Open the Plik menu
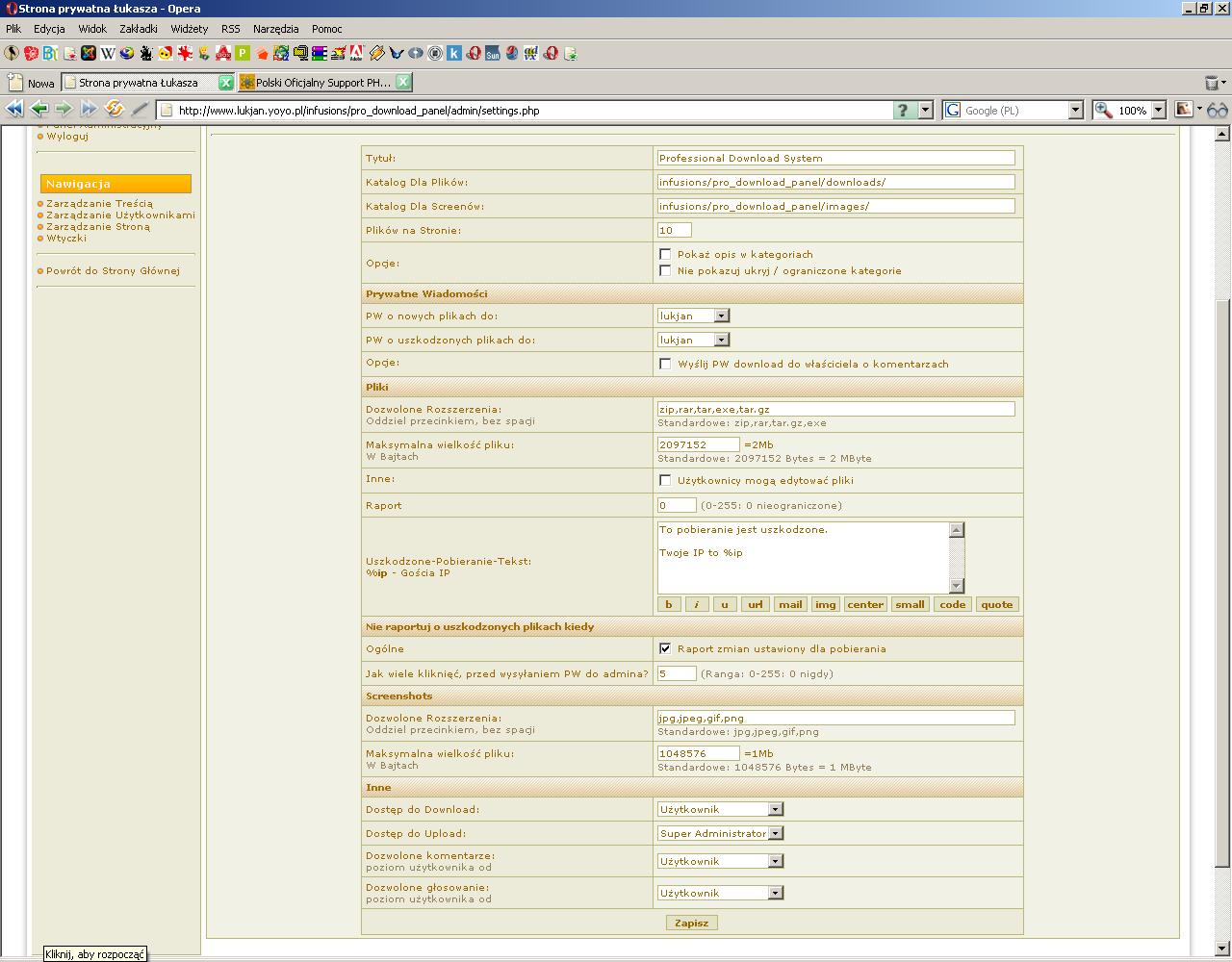This screenshot has width=1232, height=962. pyautogui.click(x=13, y=29)
